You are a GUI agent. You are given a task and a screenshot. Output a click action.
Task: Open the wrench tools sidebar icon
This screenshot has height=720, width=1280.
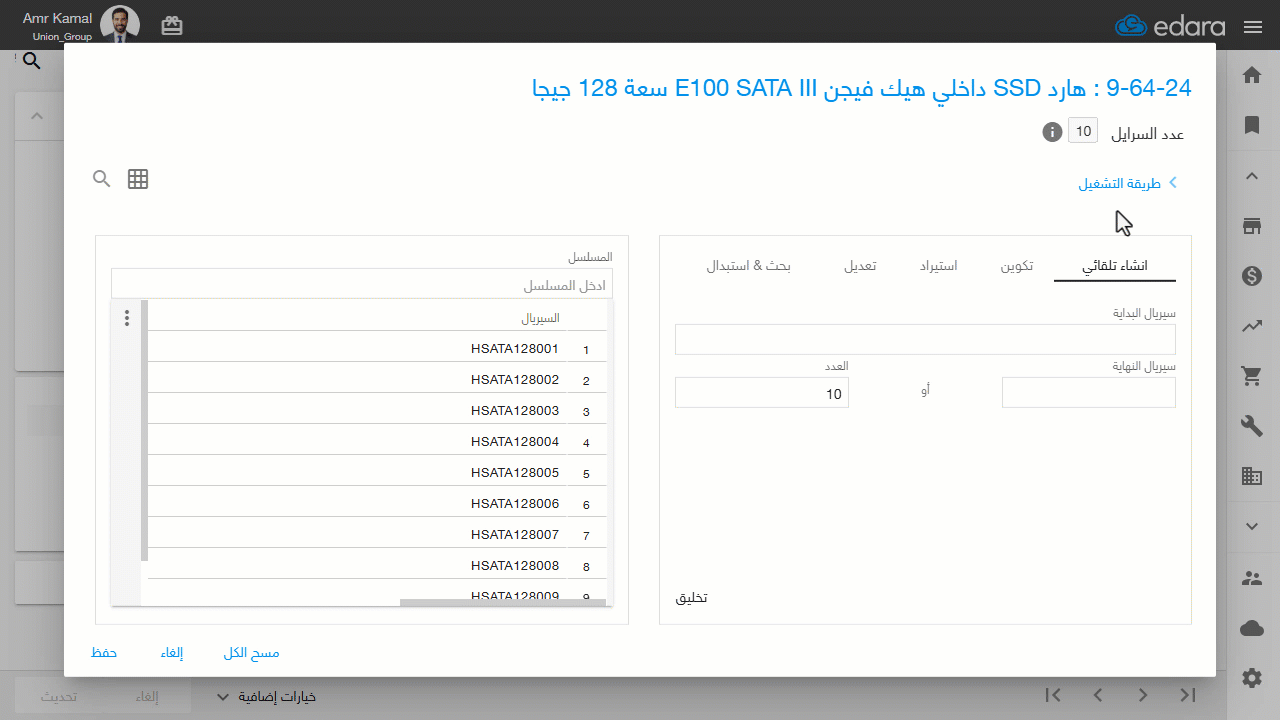coord(1251,426)
